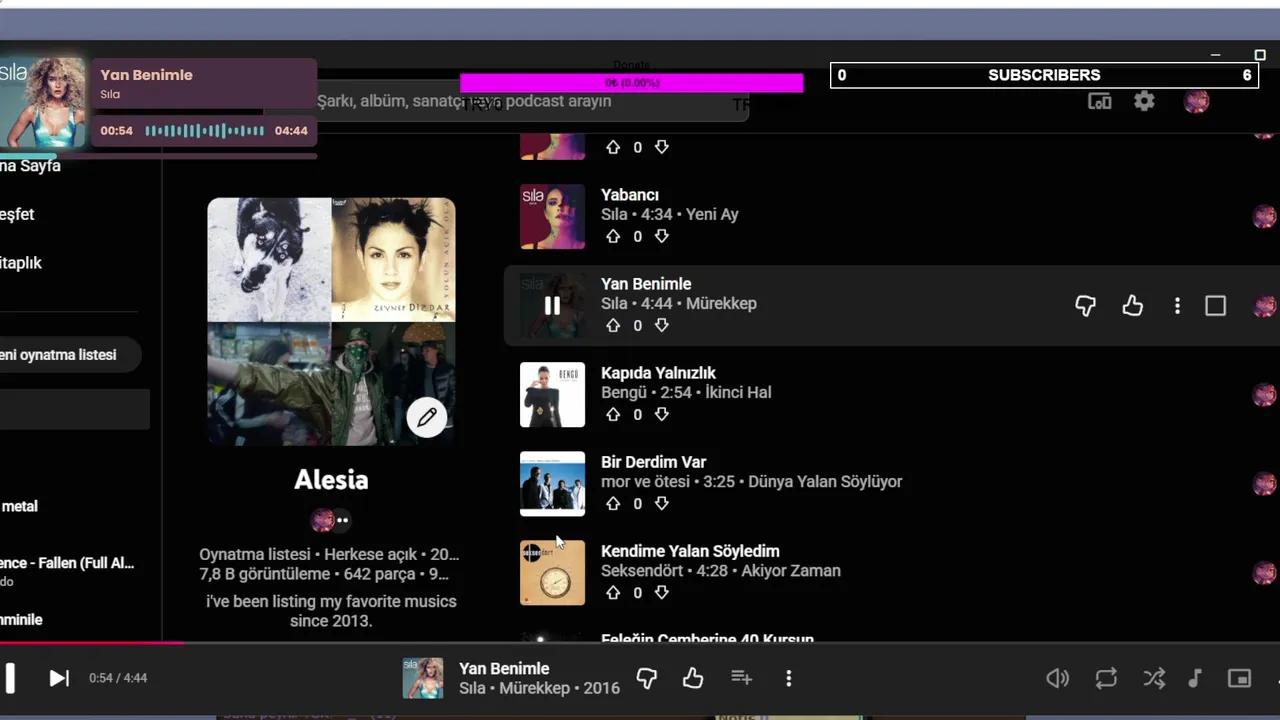Upvote Bir Derdim Var
The image size is (1280, 720).
tap(613, 504)
